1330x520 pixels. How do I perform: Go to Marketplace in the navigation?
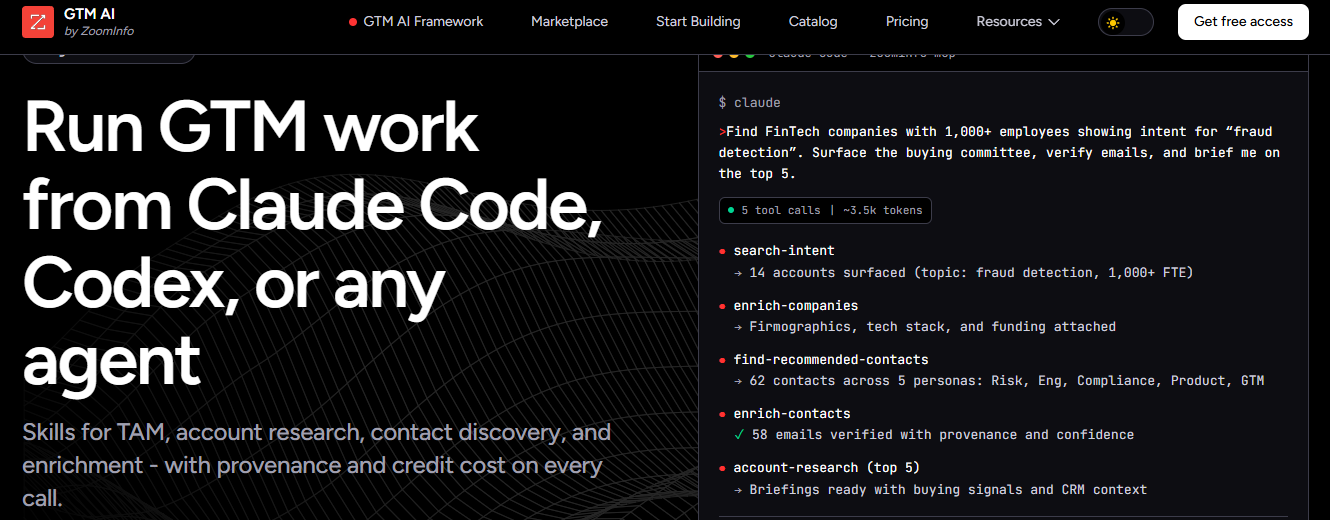point(569,22)
